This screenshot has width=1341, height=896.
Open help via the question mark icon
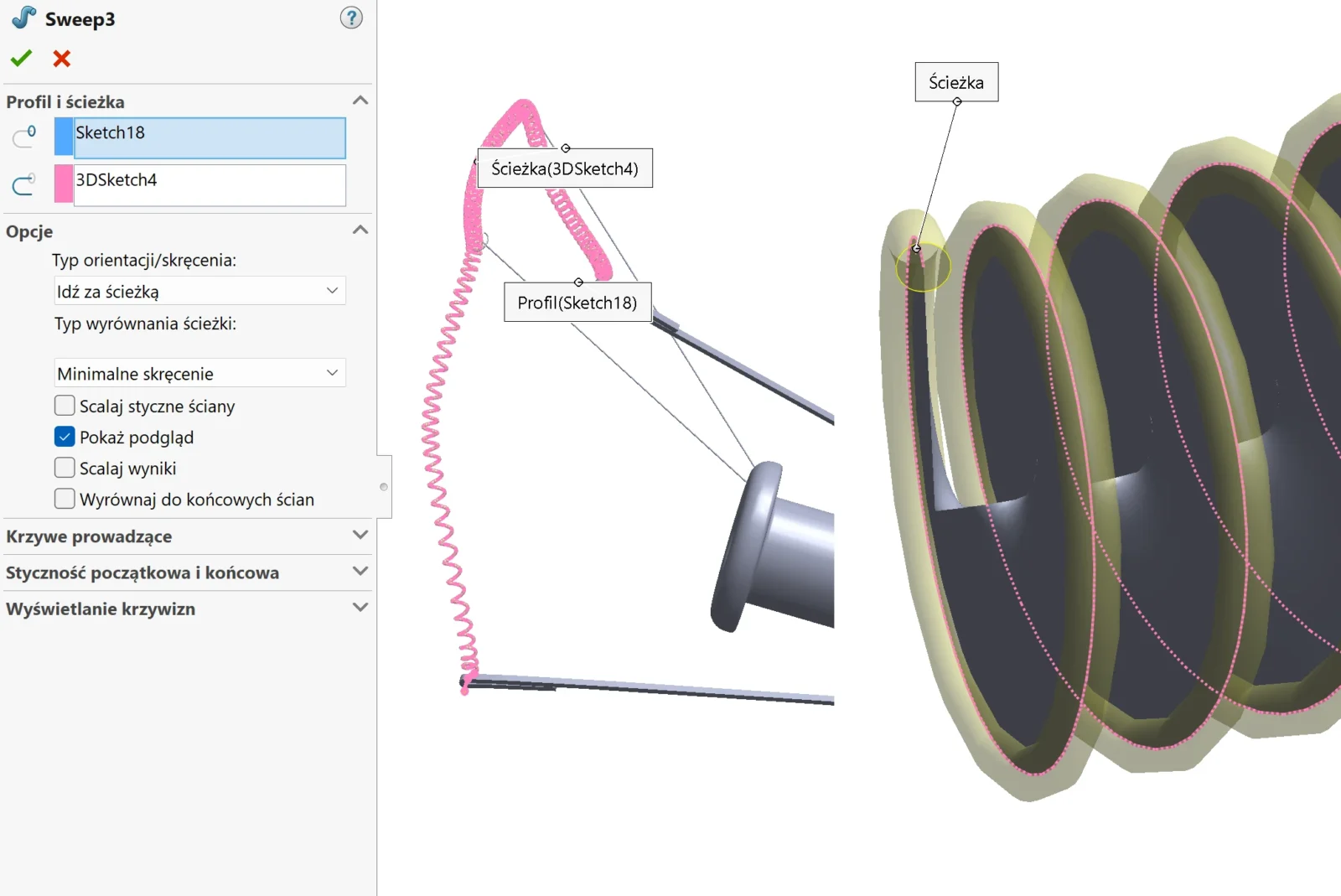[351, 18]
